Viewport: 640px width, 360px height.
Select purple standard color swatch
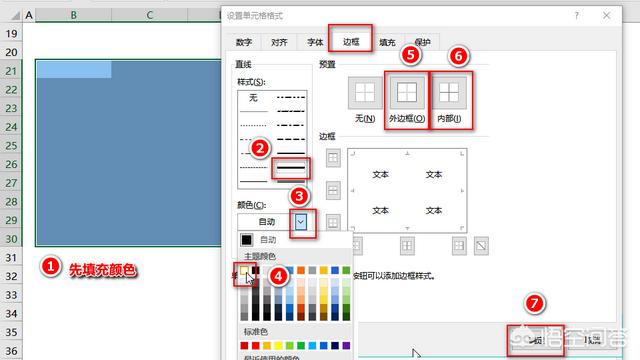click(346, 346)
